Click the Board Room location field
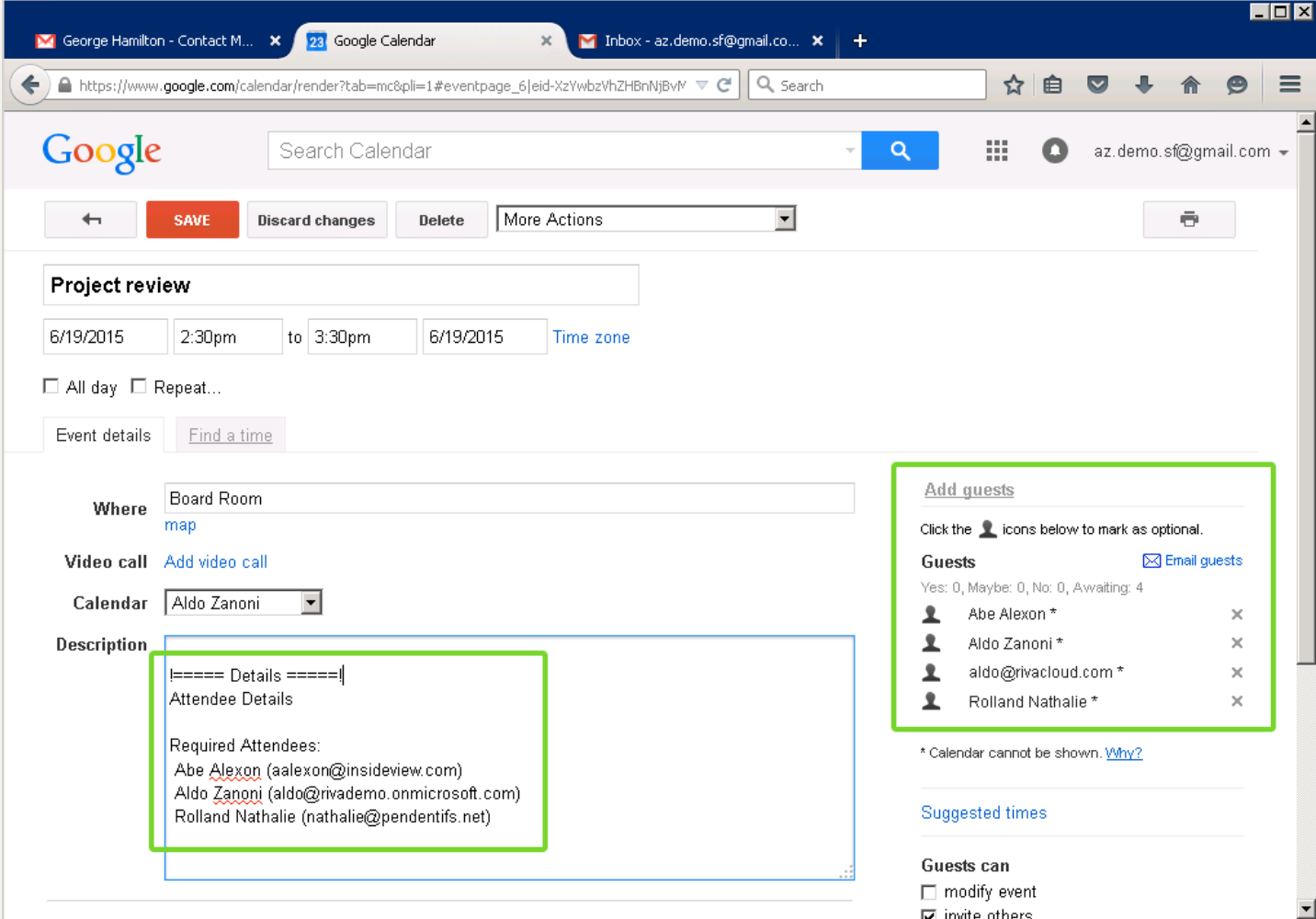The width and height of the screenshot is (1316, 919). [x=510, y=498]
